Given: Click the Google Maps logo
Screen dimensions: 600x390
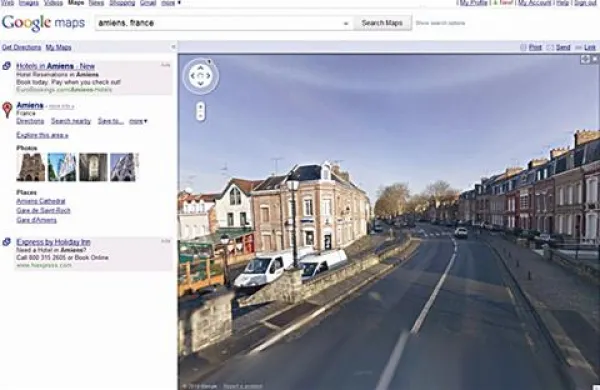Looking at the screenshot, I should tap(43, 23).
